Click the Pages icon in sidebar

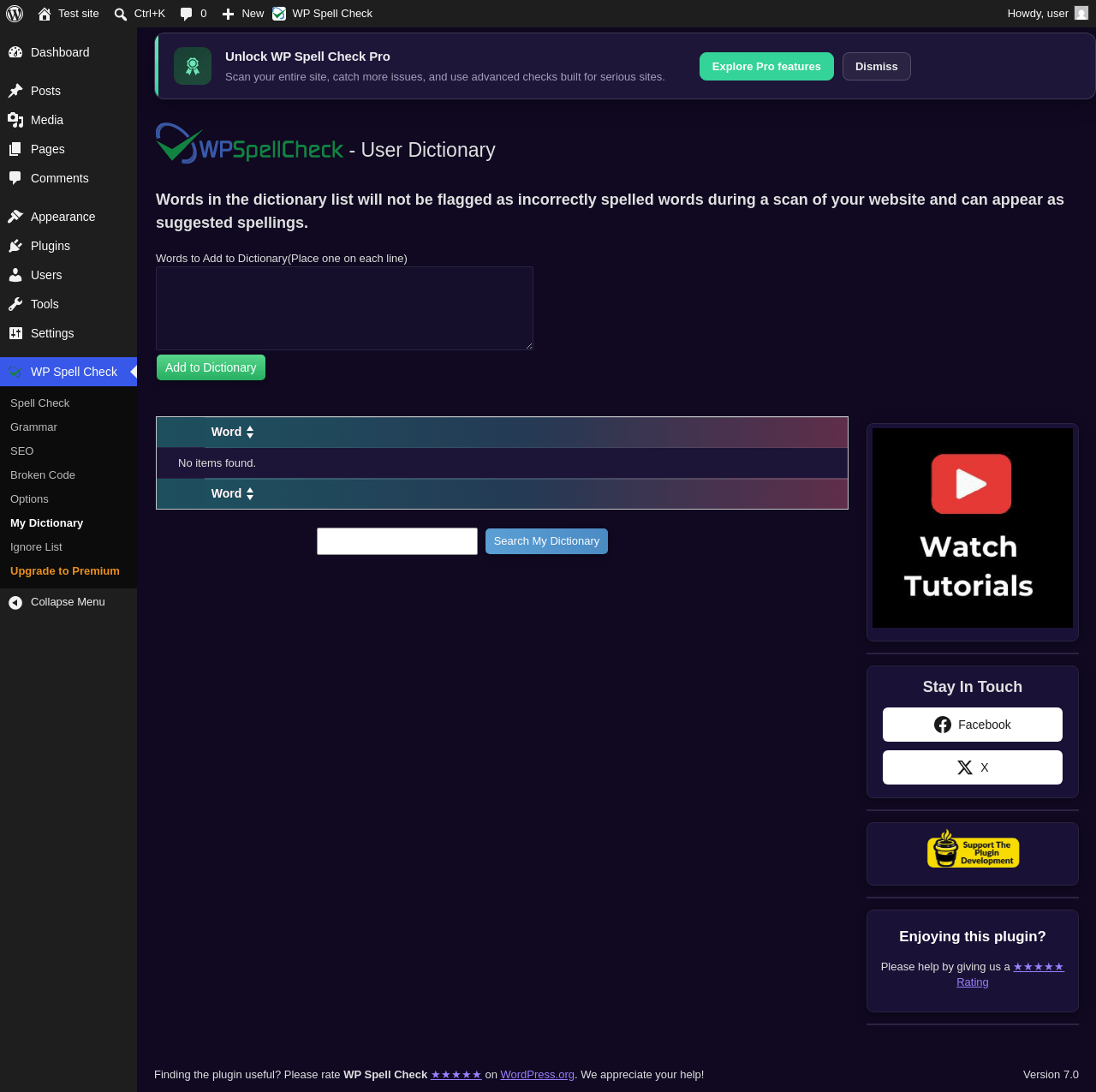(x=15, y=149)
